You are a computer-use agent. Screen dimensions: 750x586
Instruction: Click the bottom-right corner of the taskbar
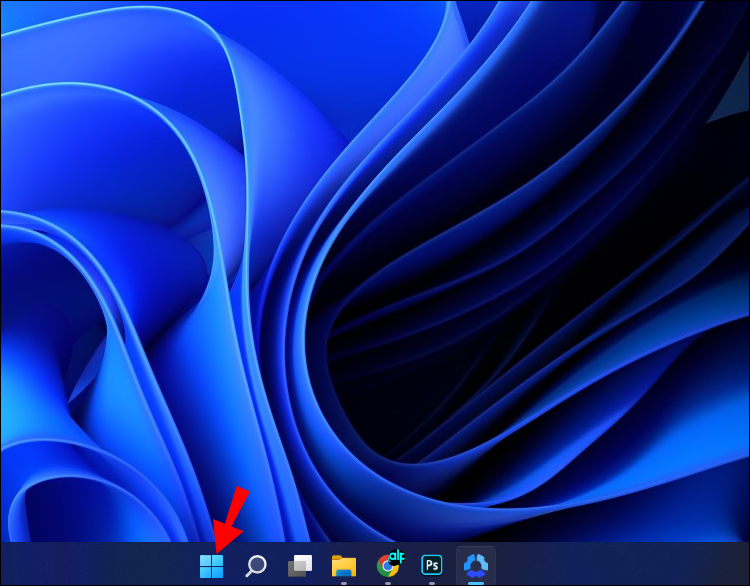click(x=745, y=580)
